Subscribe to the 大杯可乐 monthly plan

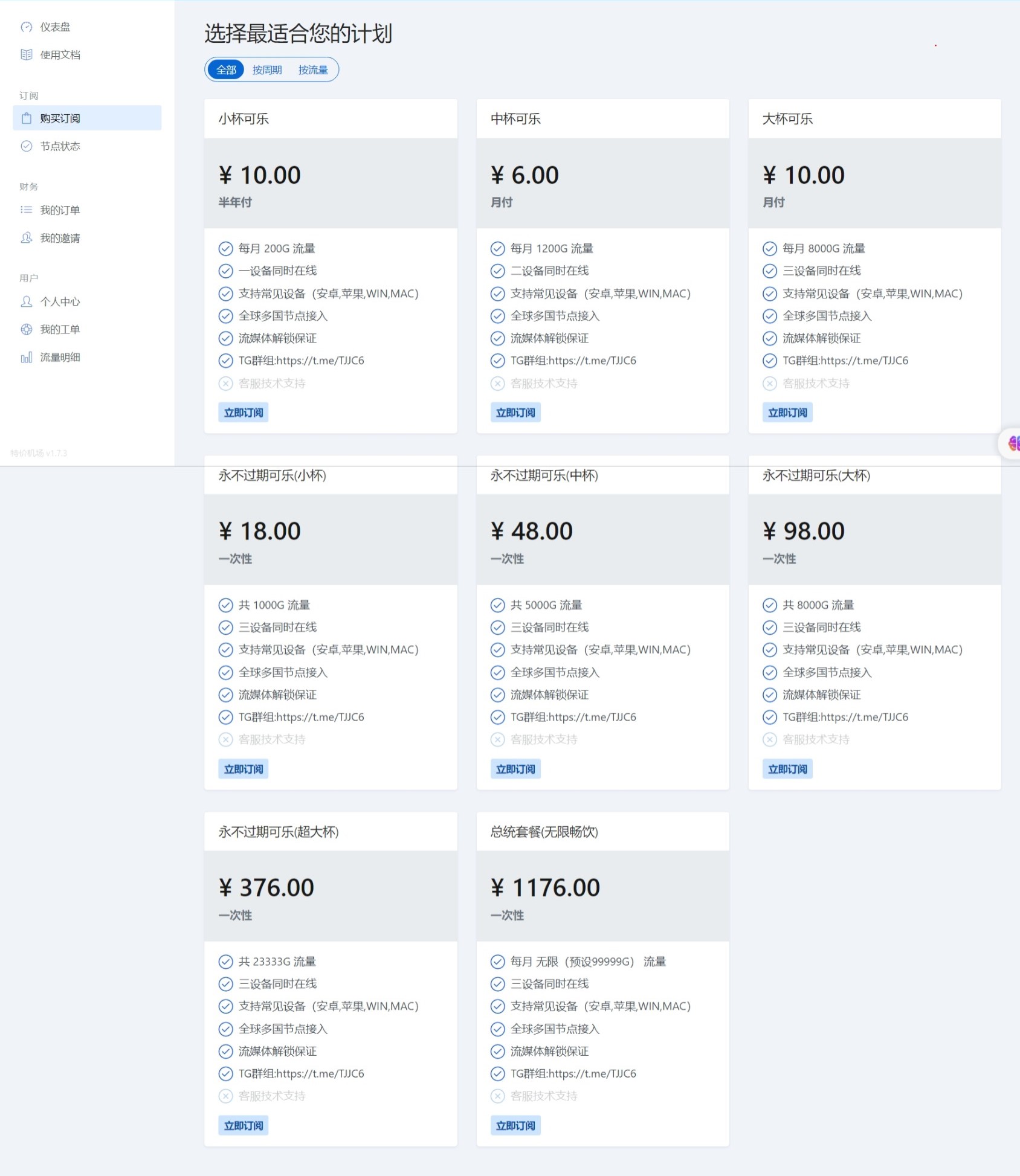pos(787,413)
